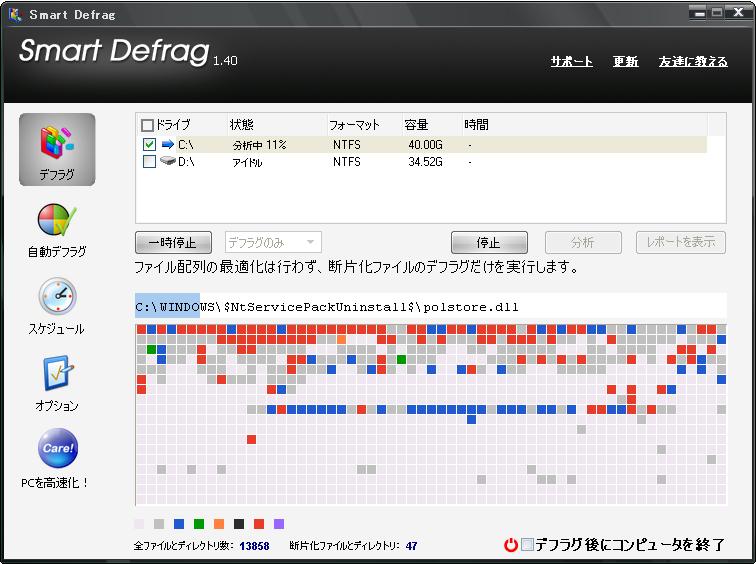Toggle the ドライブ select-all checkbox

coord(147,125)
